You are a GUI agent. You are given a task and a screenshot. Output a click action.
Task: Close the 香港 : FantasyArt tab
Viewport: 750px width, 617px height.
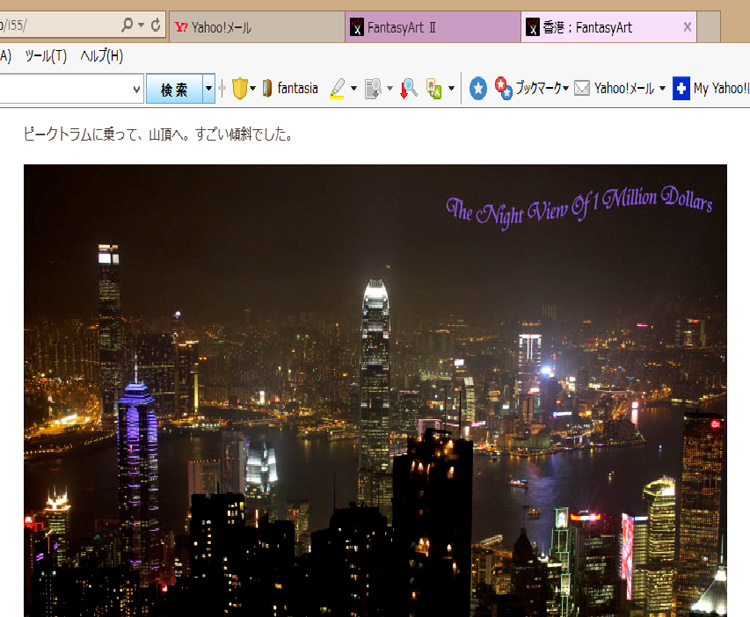(x=687, y=27)
